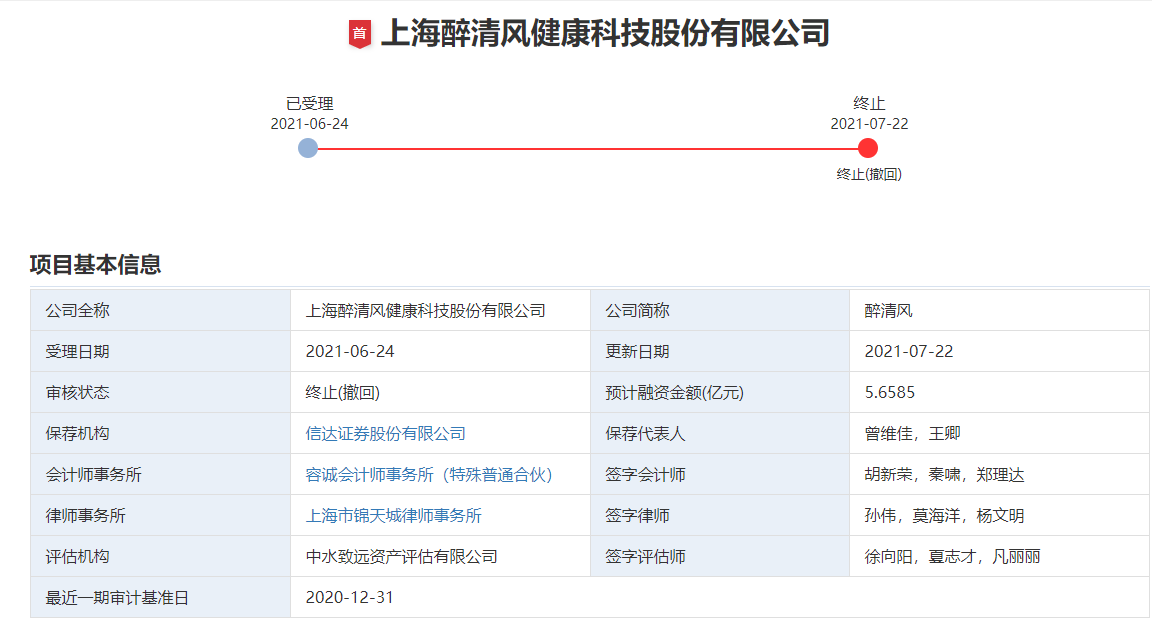Image resolution: width=1152 pixels, height=620 pixels.
Task: Click the 已受理 status label
Action: coord(309,104)
